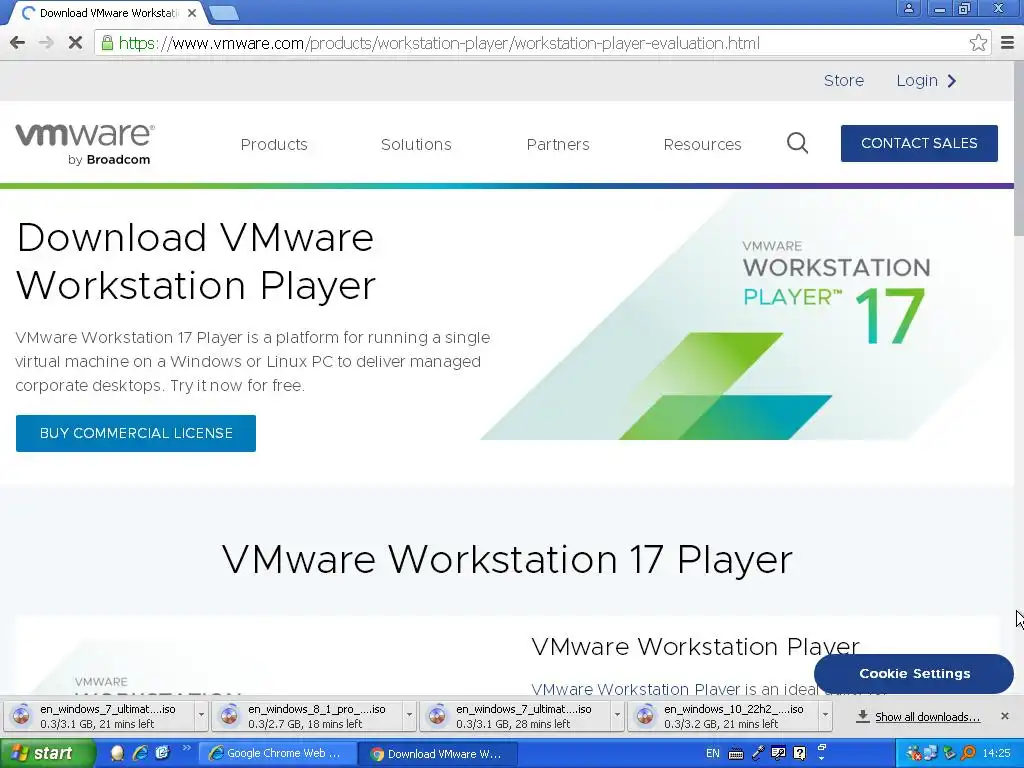1024x768 pixels.
Task: Stop loading the page
Action: (x=75, y=43)
